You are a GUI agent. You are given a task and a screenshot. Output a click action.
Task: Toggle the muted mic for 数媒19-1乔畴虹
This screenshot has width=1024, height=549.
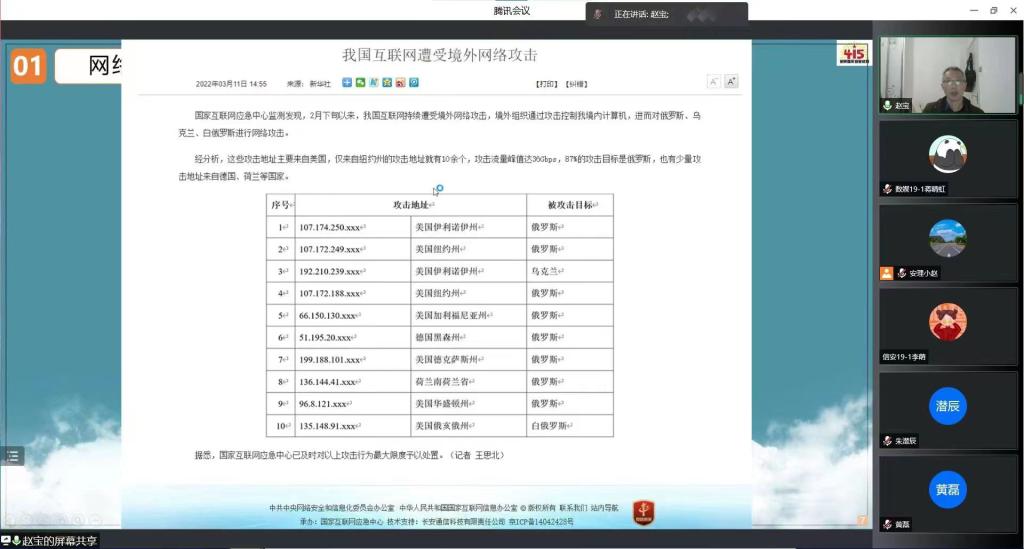pyautogui.click(x=887, y=189)
